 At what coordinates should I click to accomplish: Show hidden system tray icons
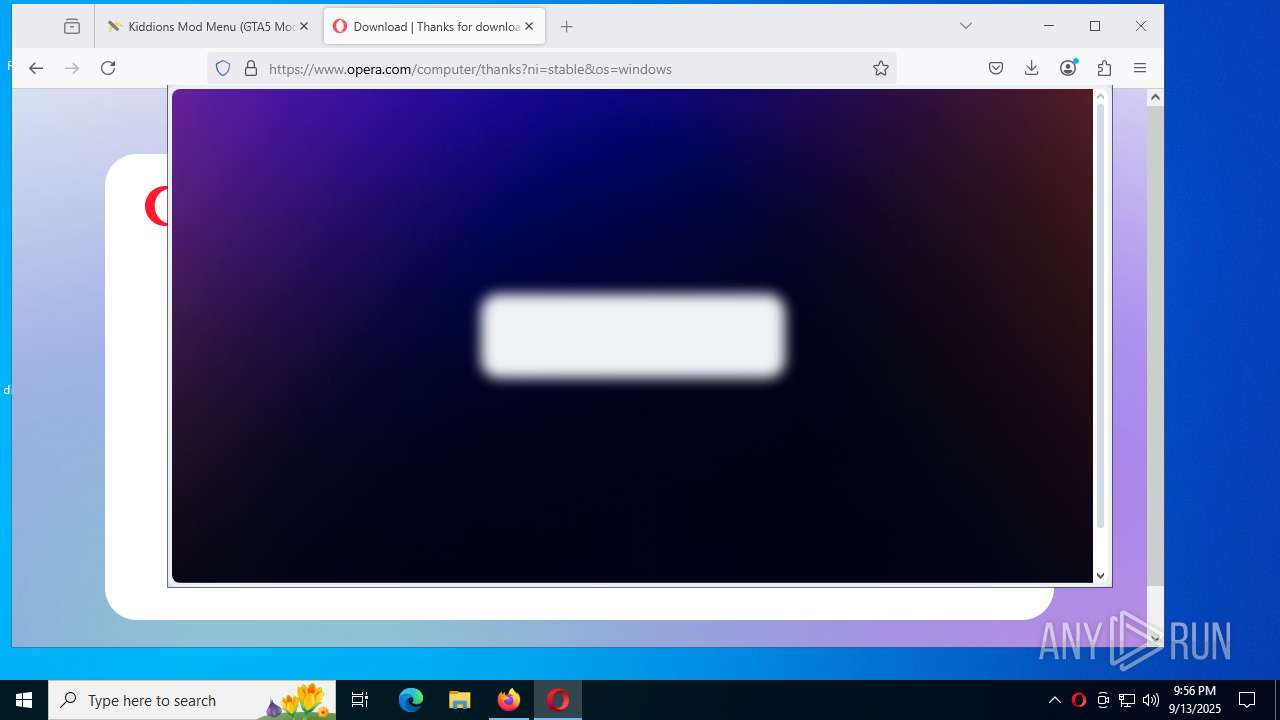(x=1054, y=700)
